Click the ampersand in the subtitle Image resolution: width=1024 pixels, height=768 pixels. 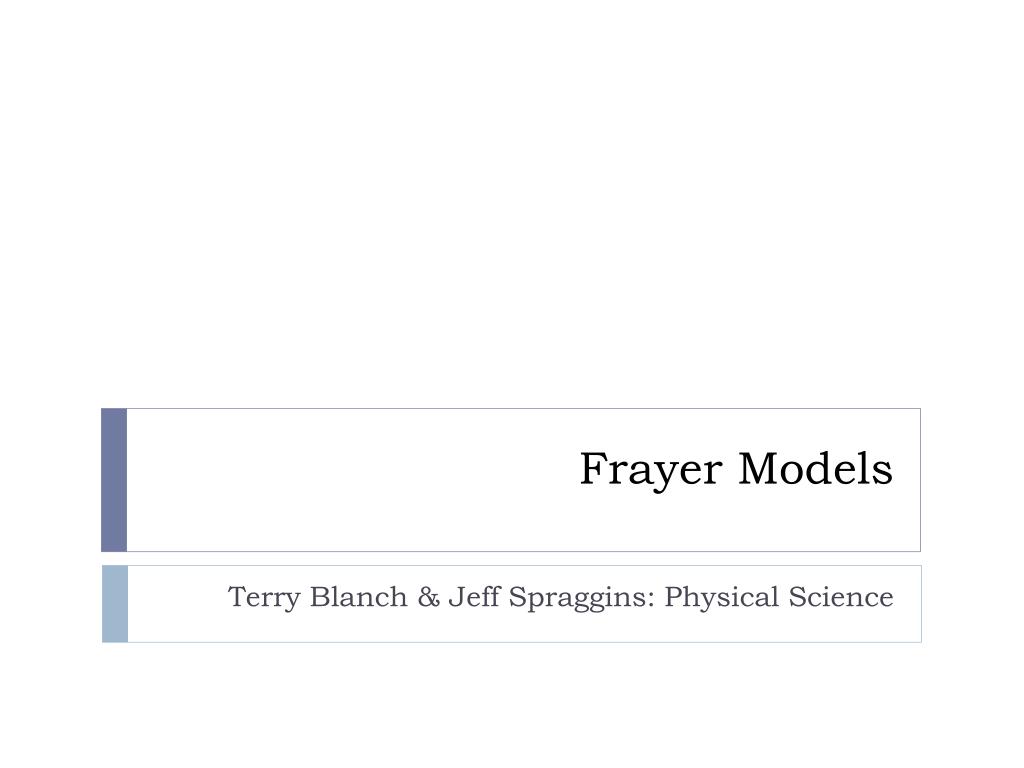[428, 597]
